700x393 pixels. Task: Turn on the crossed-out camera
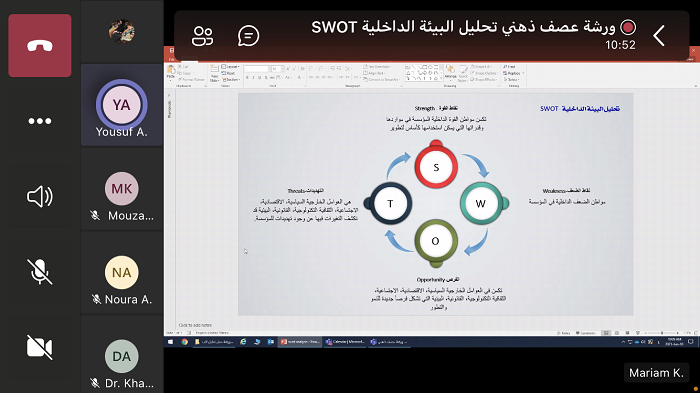pos(40,347)
